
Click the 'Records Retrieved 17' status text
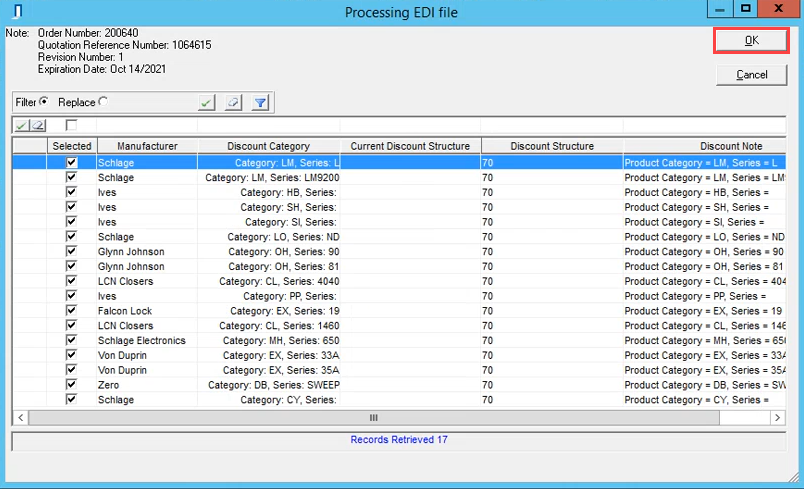[399, 439]
